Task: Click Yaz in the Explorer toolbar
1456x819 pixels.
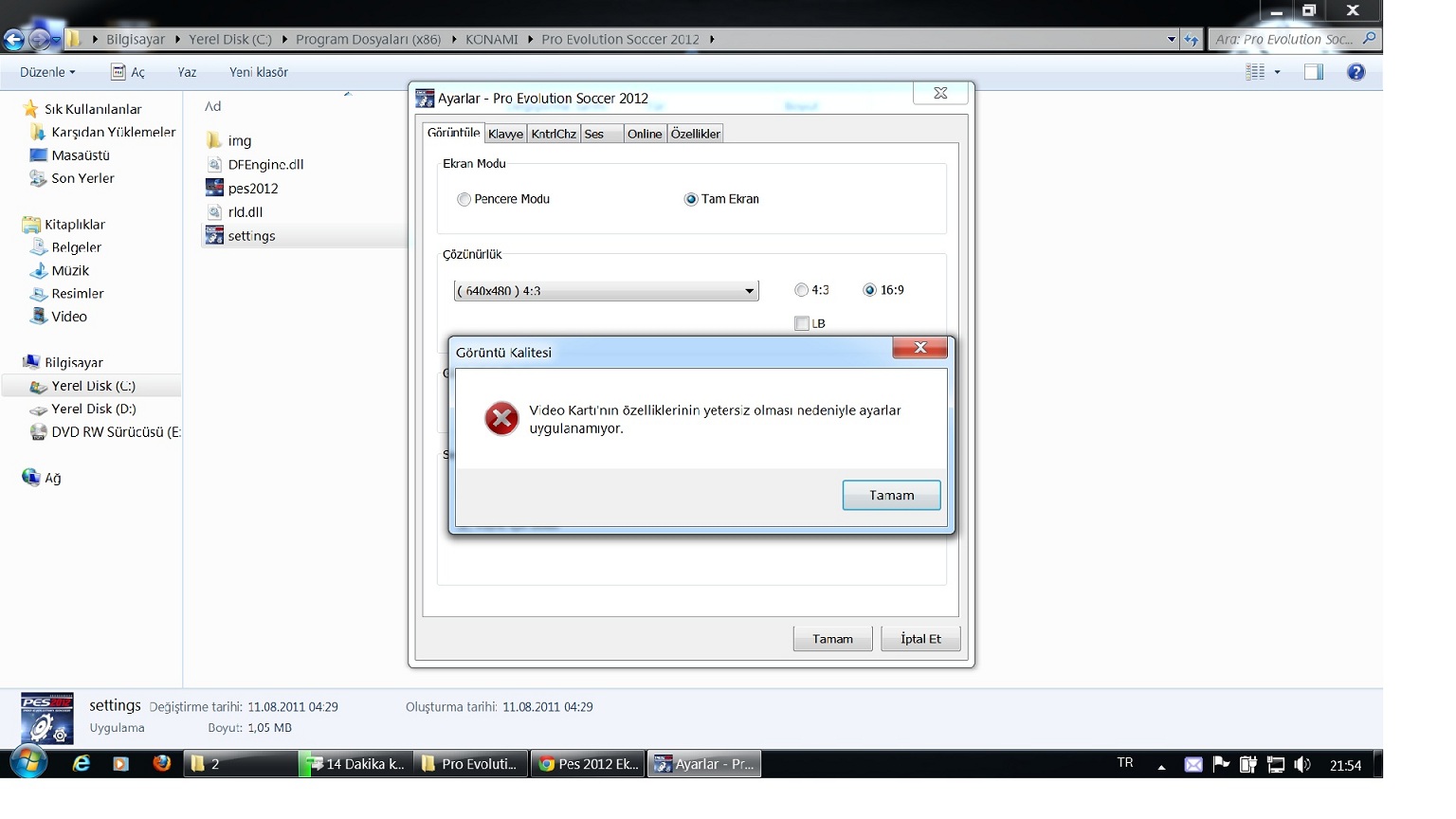Action: coord(187,72)
